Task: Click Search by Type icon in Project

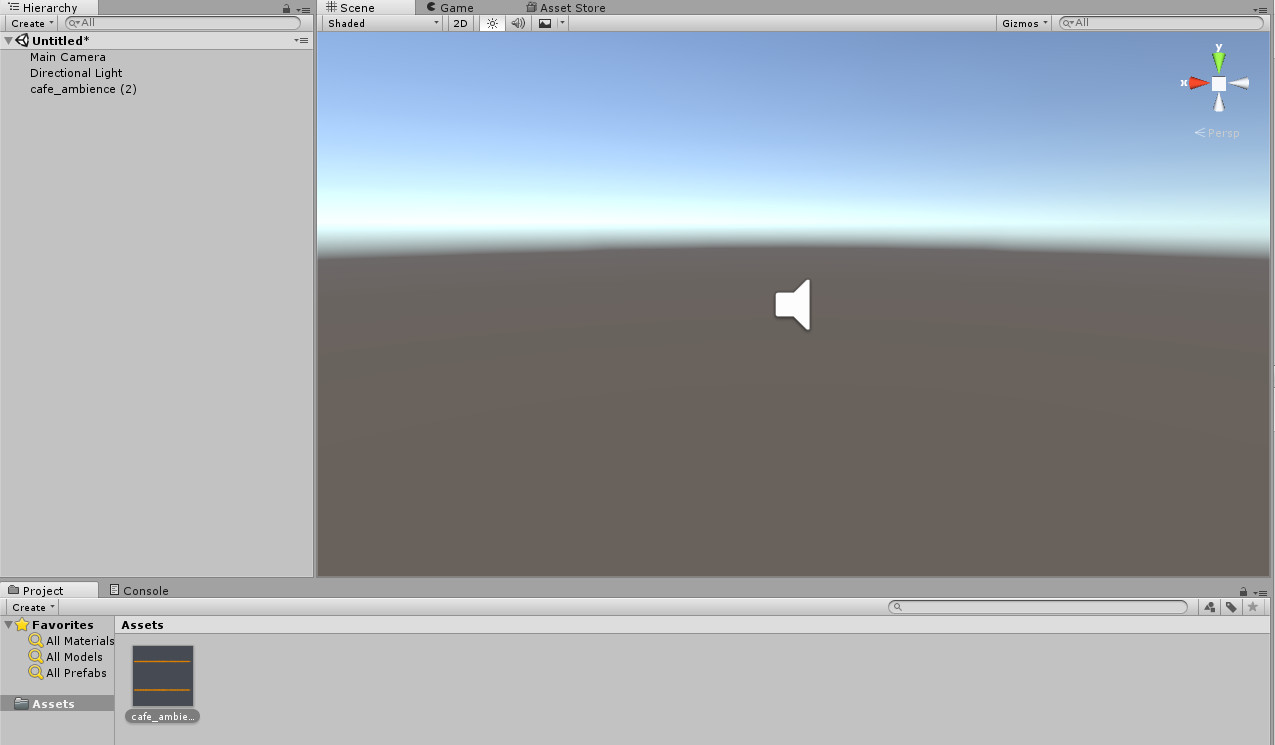Action: click(1210, 607)
